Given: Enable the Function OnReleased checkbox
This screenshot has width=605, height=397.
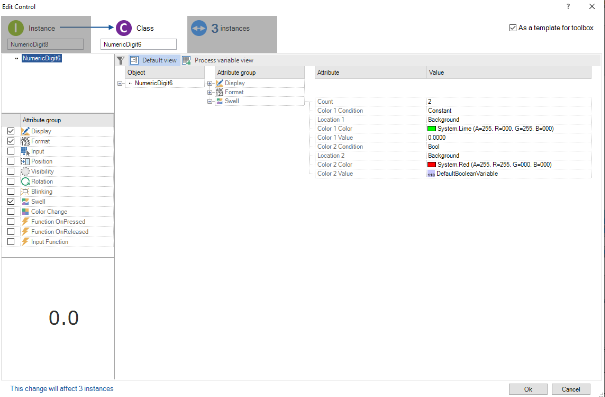Looking at the screenshot, I should pos(11,231).
